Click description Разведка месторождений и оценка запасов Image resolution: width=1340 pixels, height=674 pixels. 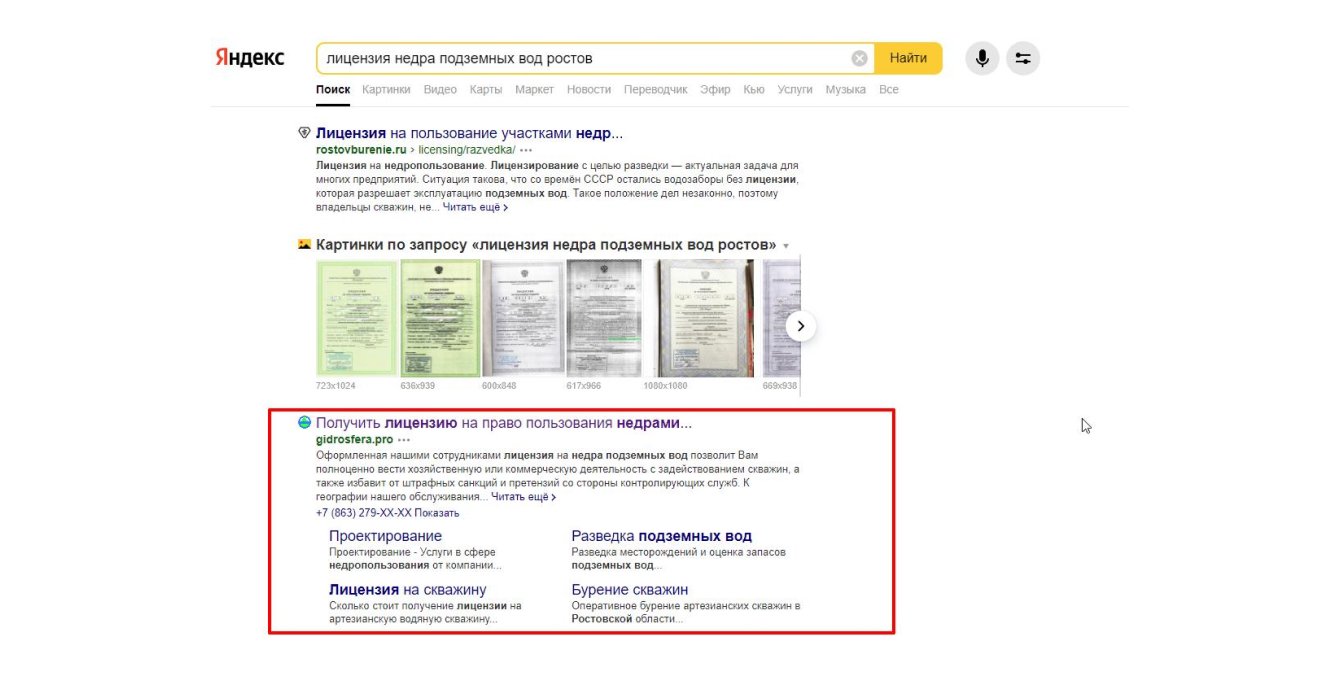coord(679,558)
